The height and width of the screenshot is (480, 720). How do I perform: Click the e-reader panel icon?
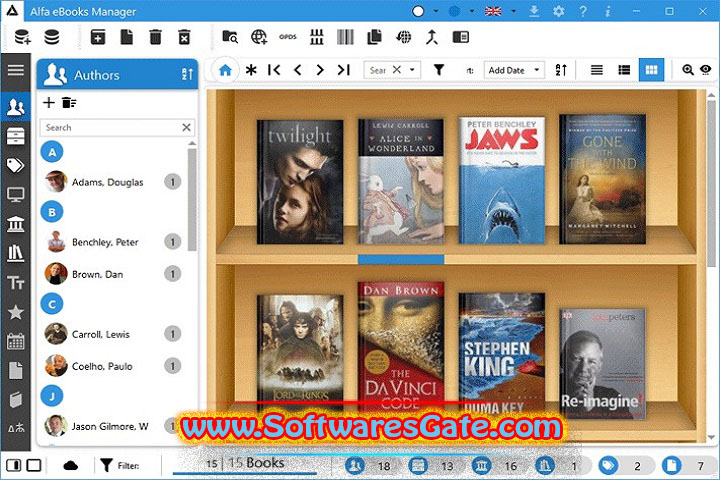pyautogui.click(x=461, y=37)
